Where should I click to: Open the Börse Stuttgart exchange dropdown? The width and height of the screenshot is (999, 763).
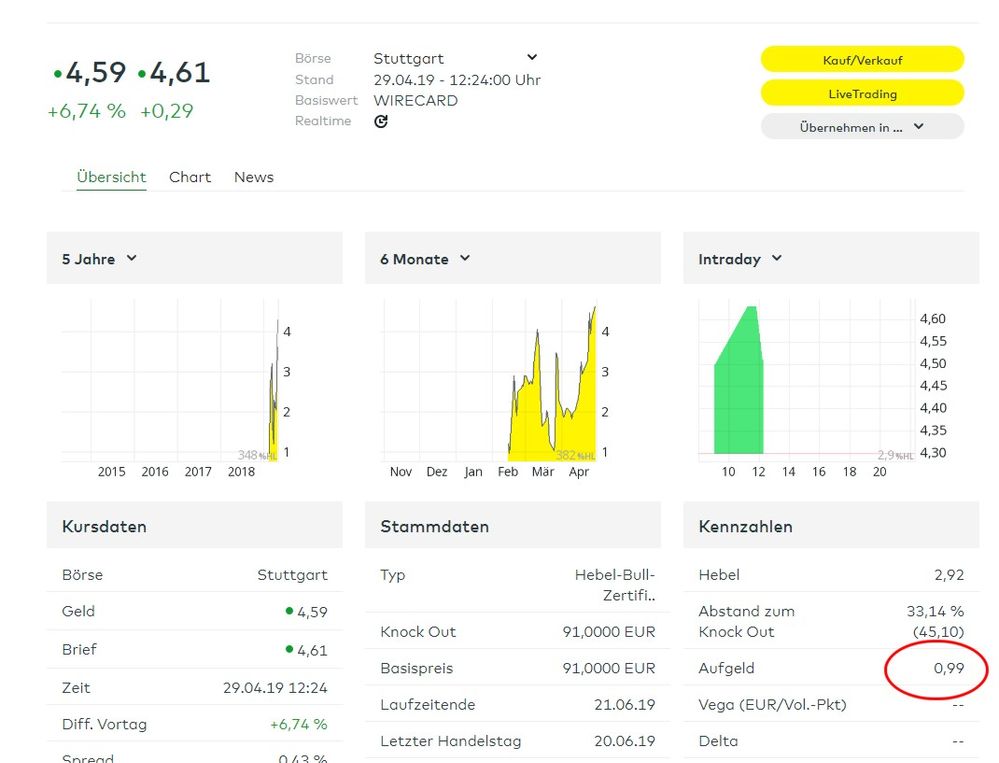point(532,58)
